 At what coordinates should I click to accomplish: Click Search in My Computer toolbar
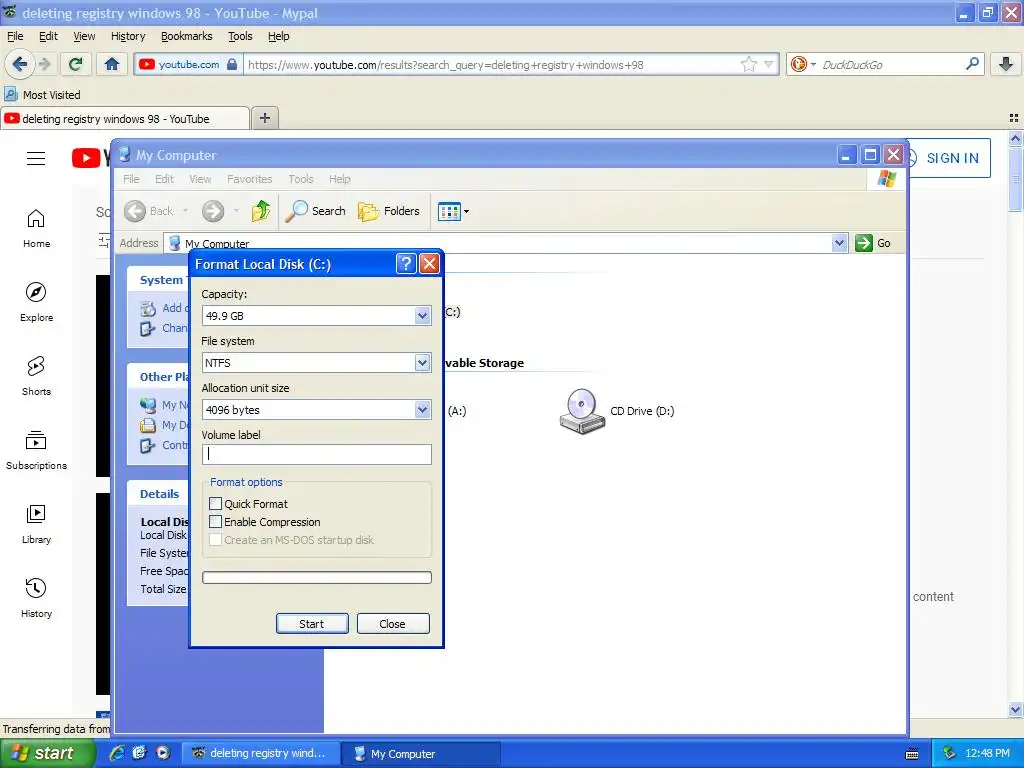point(316,211)
